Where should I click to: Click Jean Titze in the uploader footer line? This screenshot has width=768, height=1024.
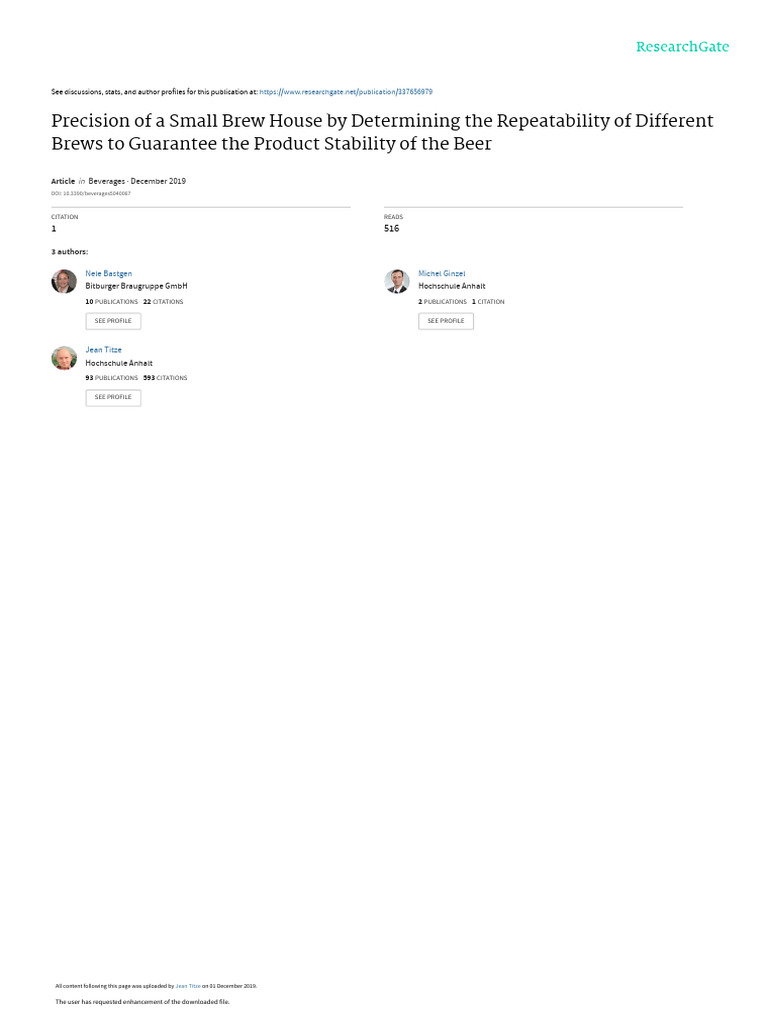pos(189,986)
